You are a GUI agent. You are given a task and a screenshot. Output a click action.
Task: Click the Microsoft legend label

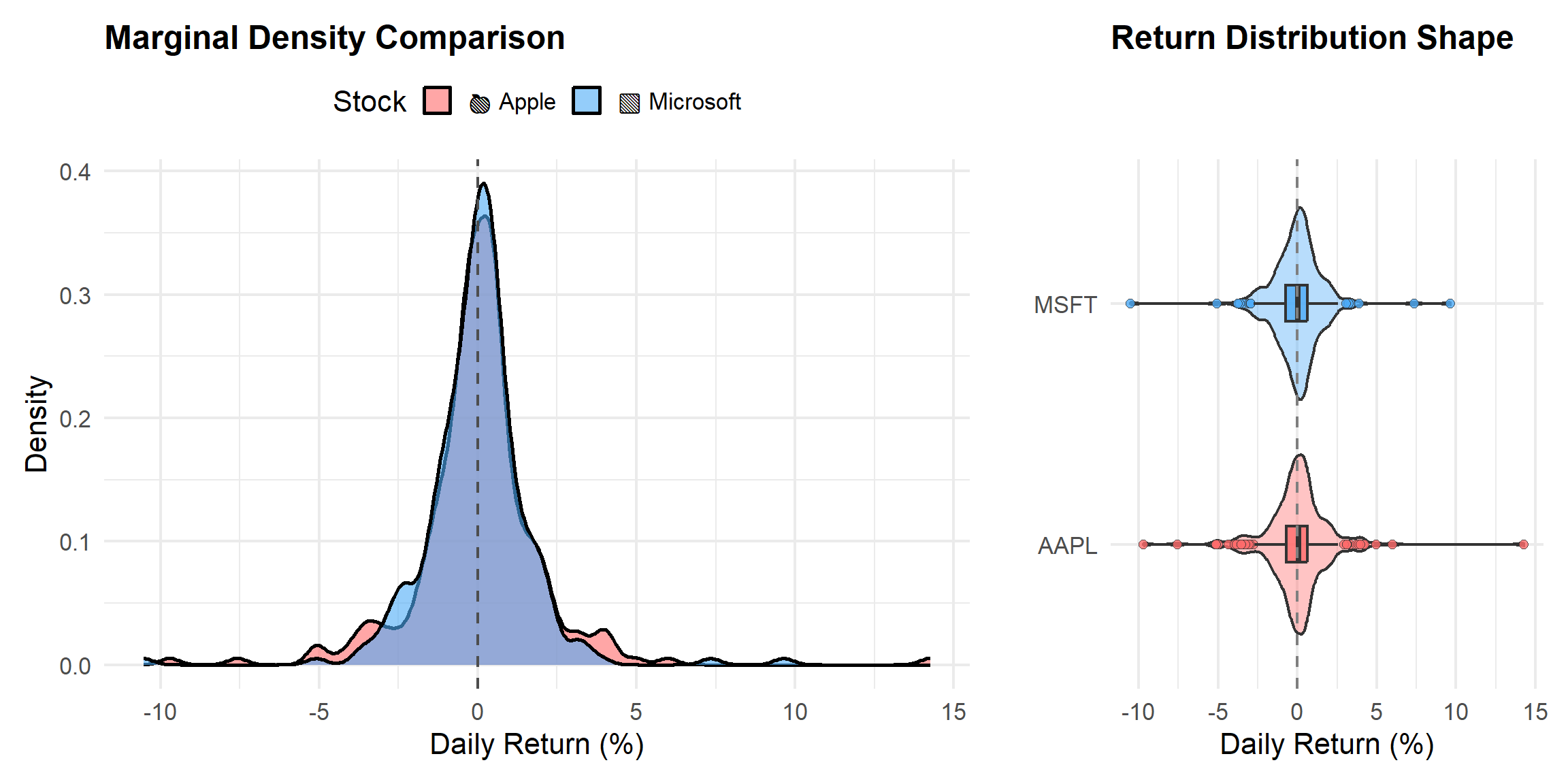pyautogui.click(x=694, y=102)
